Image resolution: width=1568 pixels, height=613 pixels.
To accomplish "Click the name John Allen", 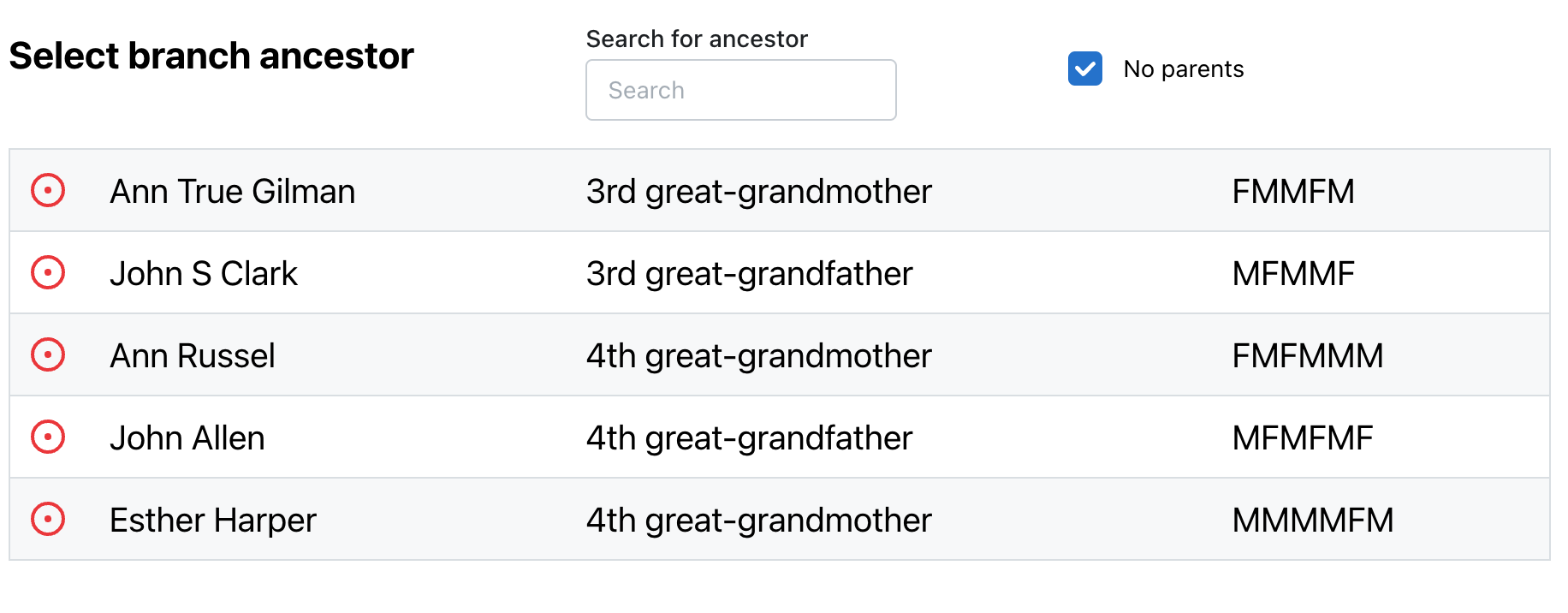I will tap(187, 438).
